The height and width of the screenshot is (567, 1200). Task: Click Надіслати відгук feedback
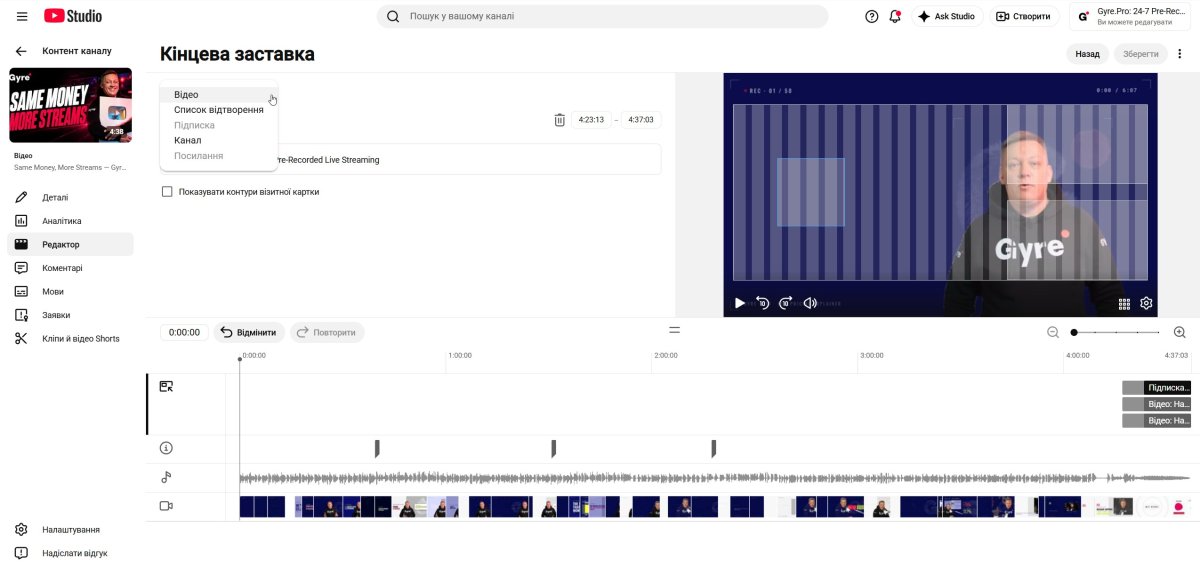pos(70,553)
